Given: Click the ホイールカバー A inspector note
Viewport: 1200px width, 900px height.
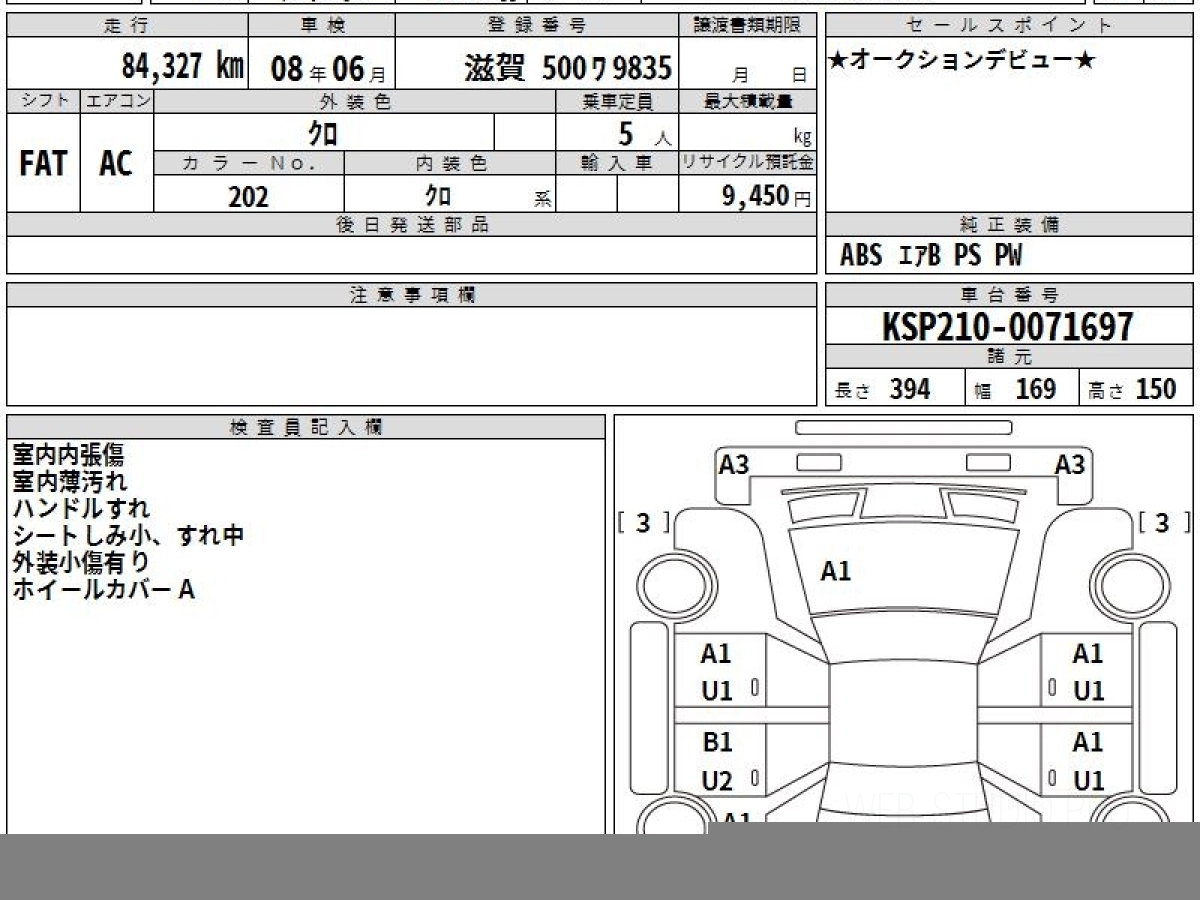Looking at the screenshot, I should pyautogui.click(x=103, y=590).
